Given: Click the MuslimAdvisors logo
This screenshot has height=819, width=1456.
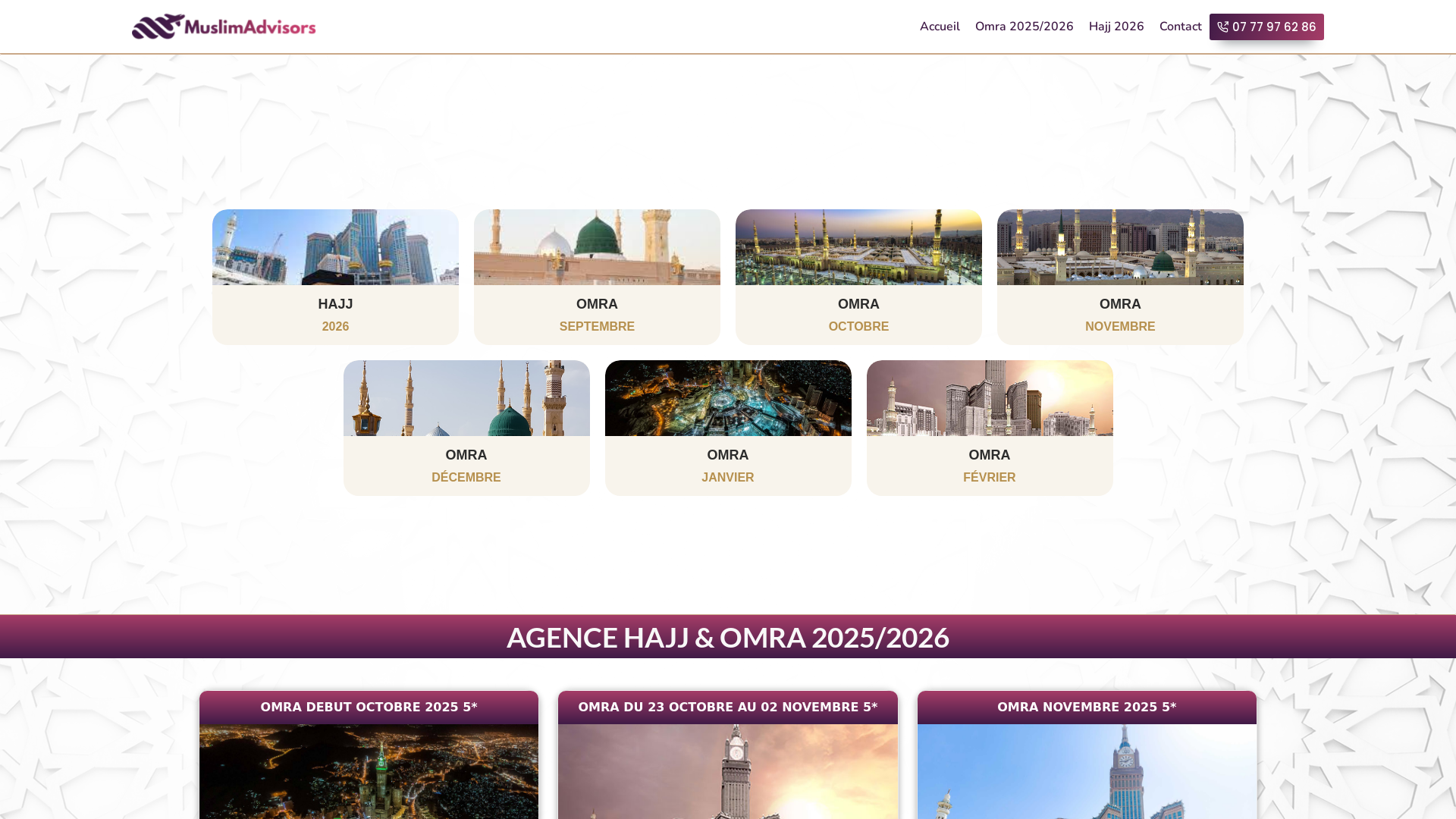Looking at the screenshot, I should tap(224, 26).
